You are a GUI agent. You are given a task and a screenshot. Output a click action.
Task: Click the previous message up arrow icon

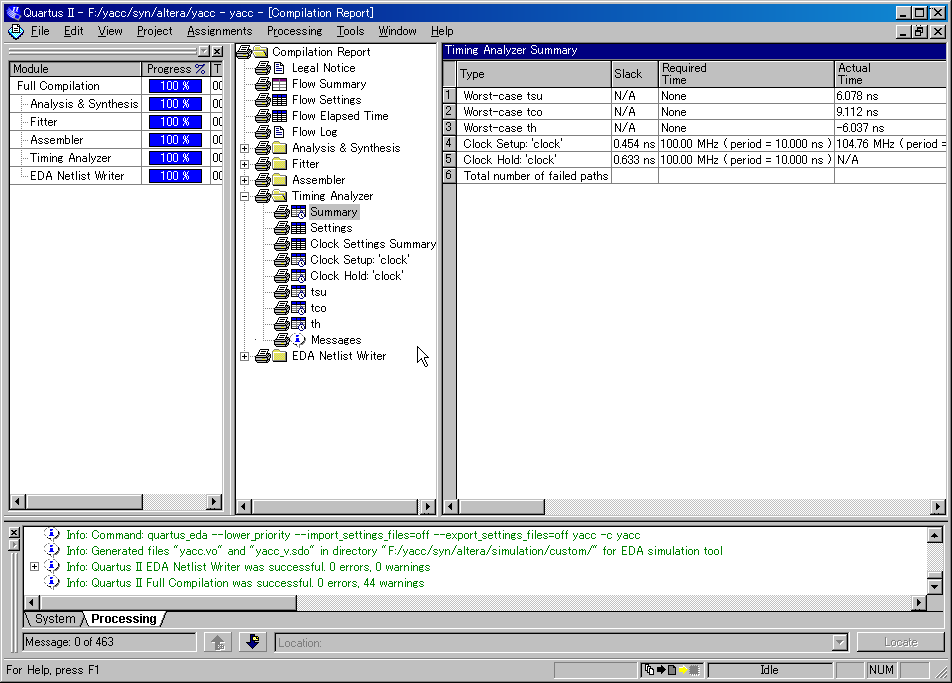219,642
